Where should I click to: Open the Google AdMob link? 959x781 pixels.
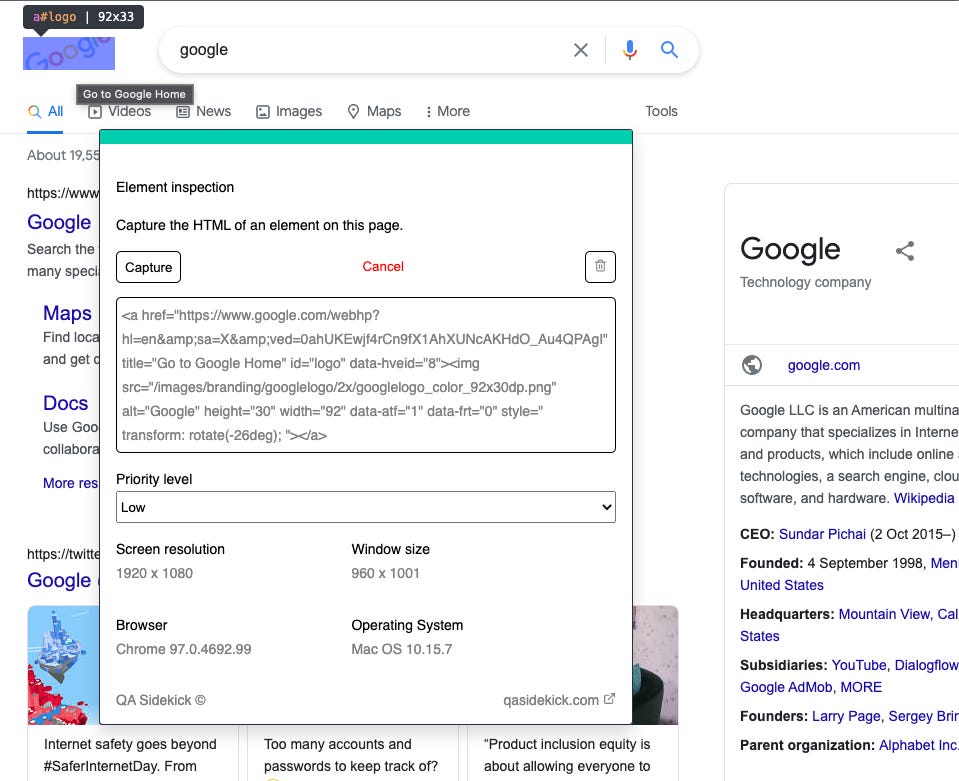point(787,687)
